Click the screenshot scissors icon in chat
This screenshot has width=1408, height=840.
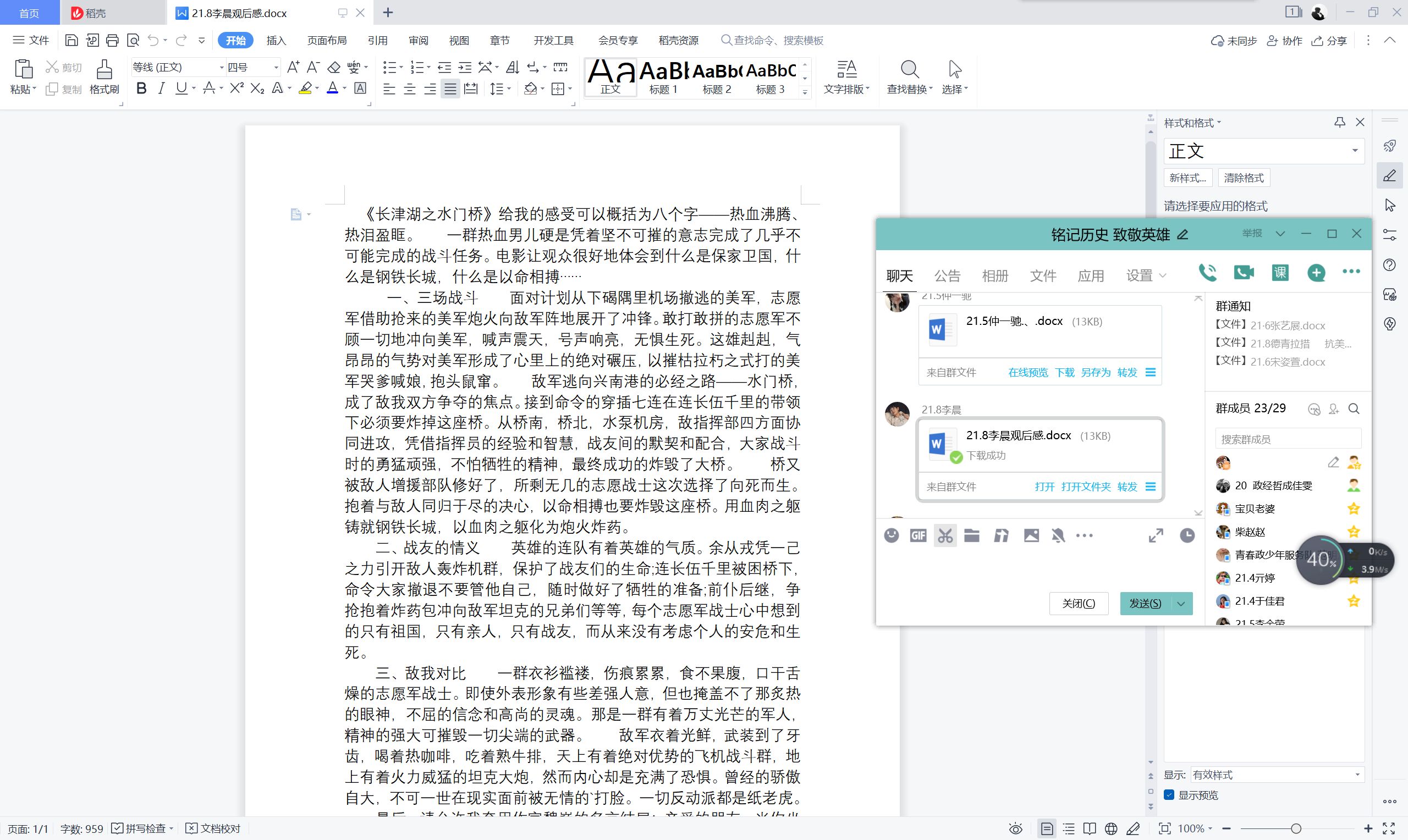point(945,535)
